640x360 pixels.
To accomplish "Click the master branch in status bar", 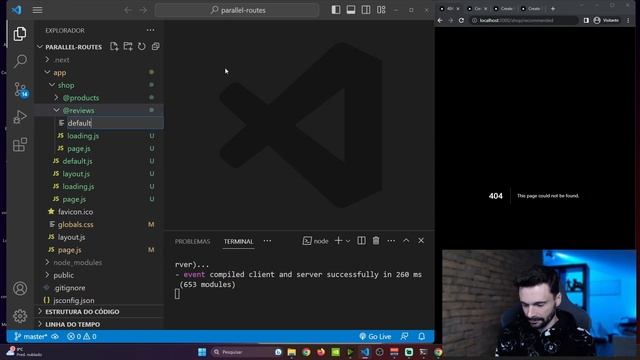I will [x=31, y=336].
